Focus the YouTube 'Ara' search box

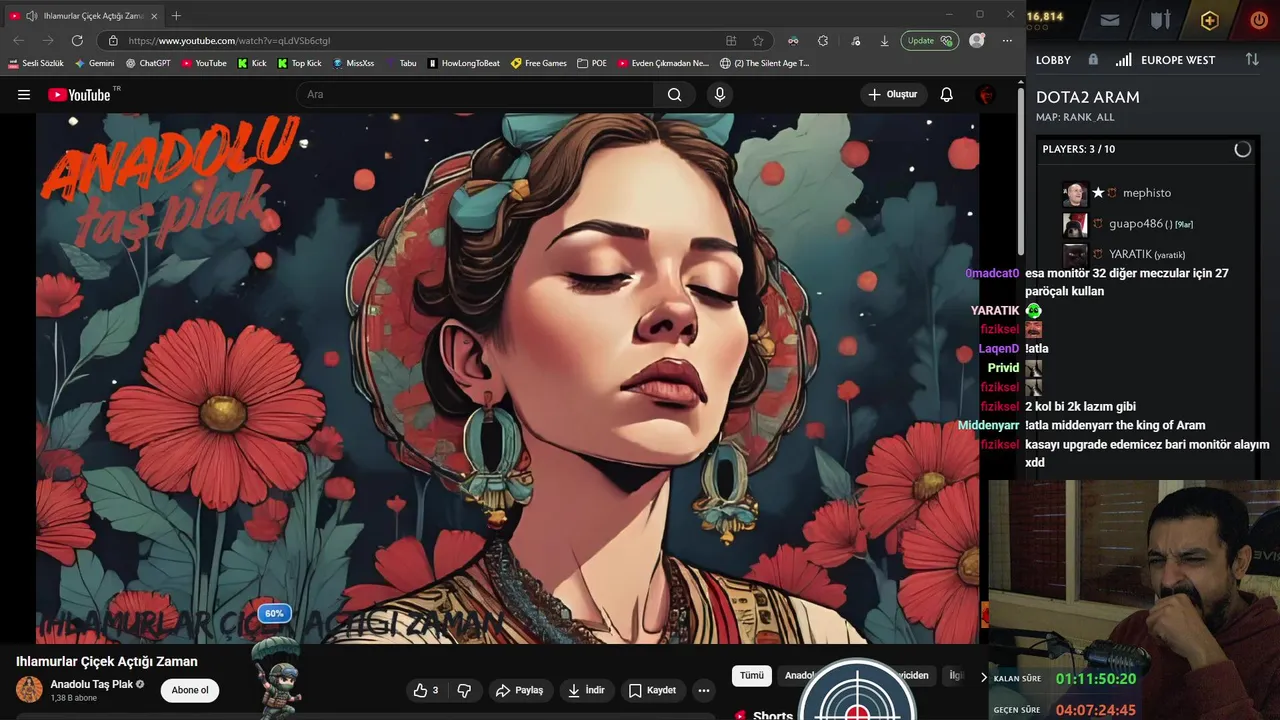(475, 95)
